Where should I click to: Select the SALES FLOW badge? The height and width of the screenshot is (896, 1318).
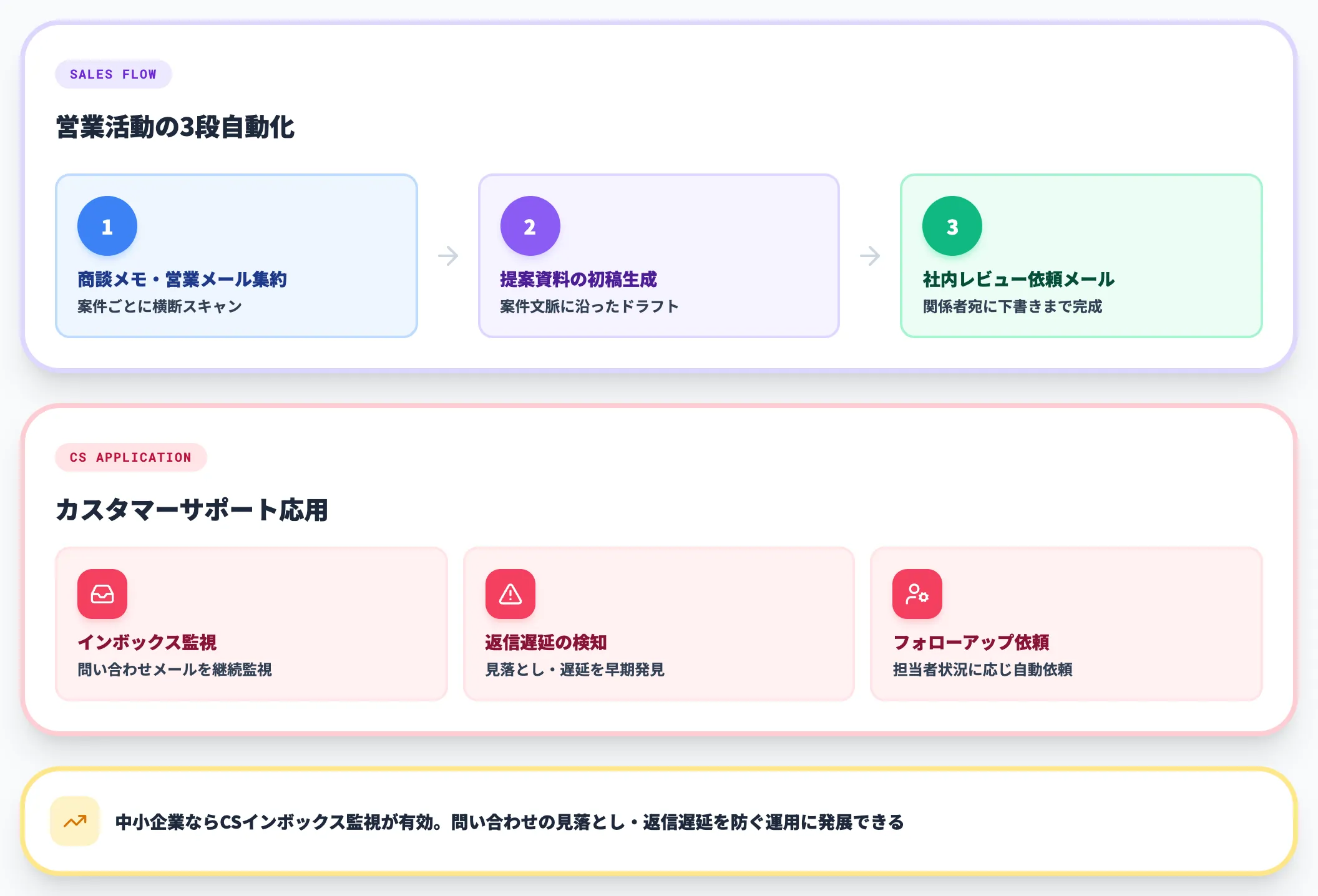113,74
